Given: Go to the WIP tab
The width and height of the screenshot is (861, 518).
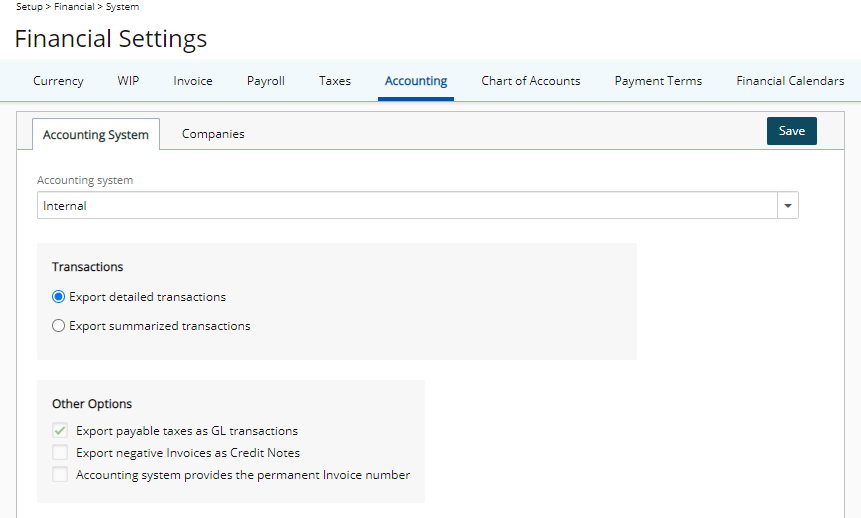Looking at the screenshot, I should tap(128, 81).
